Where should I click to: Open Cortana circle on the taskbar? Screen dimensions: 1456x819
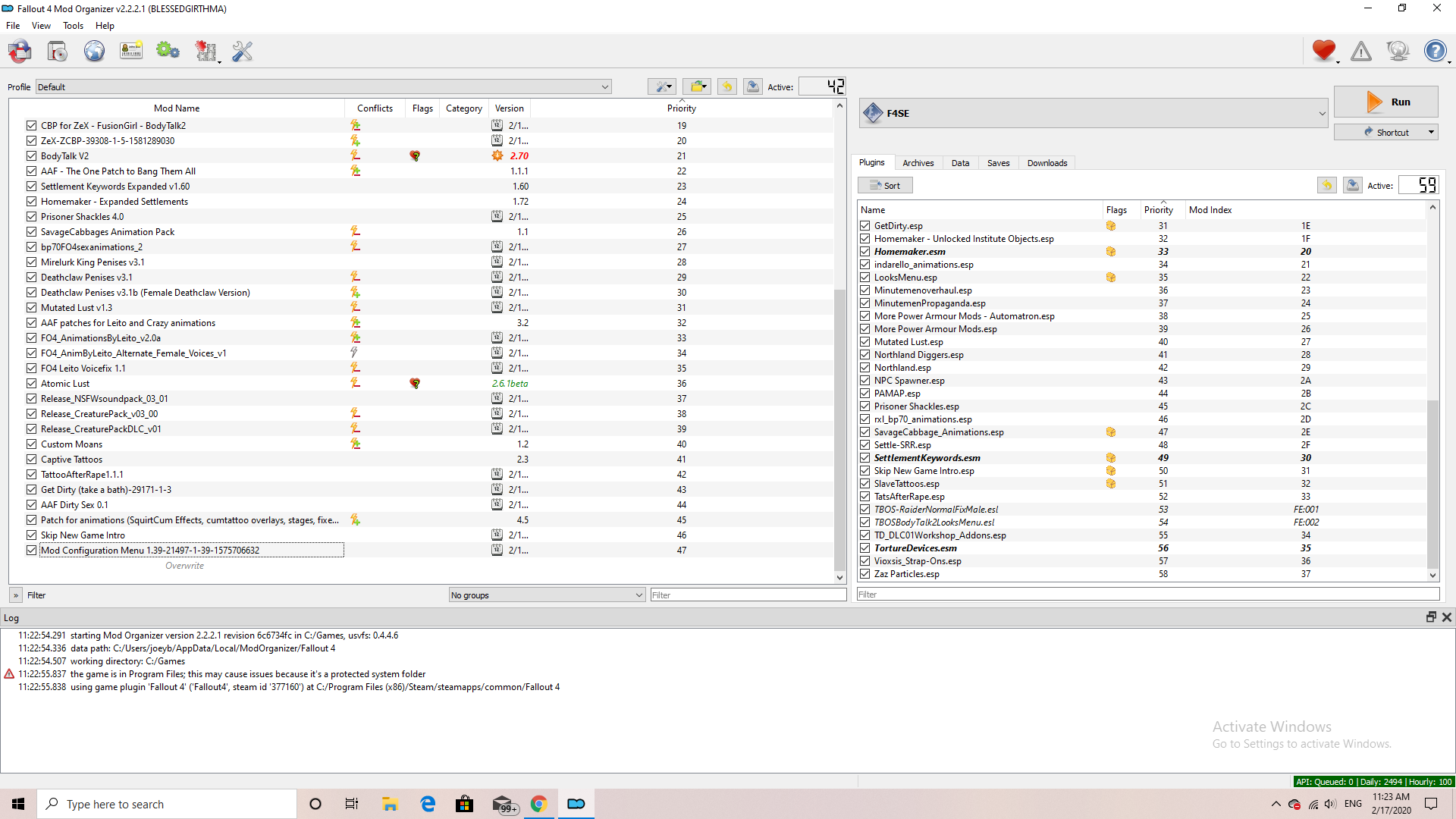(x=315, y=804)
